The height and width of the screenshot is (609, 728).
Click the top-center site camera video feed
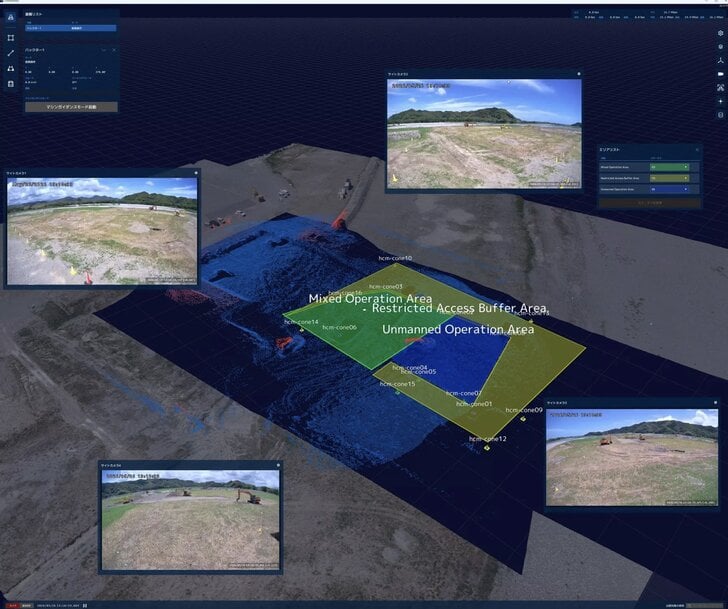coord(484,134)
